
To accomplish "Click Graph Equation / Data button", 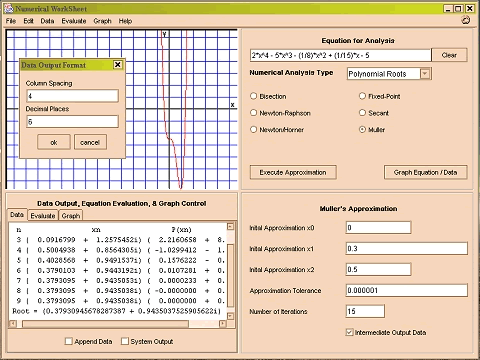I will 426,172.
